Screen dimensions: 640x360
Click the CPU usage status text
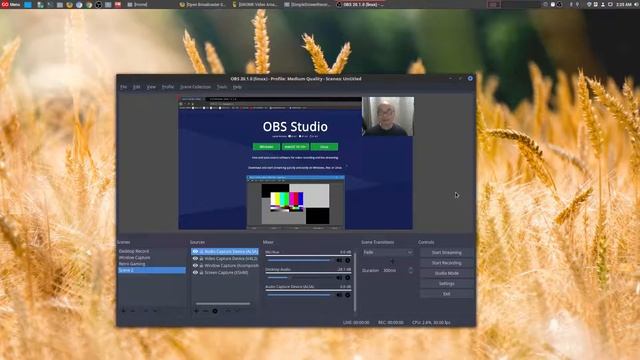431,322
